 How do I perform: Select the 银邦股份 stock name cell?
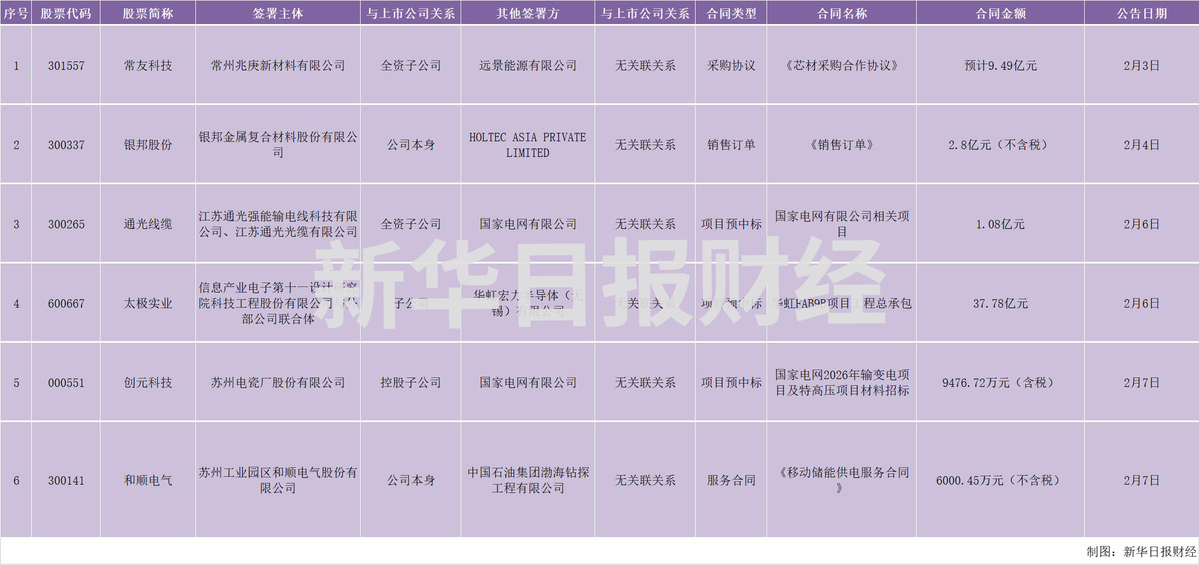pos(147,145)
